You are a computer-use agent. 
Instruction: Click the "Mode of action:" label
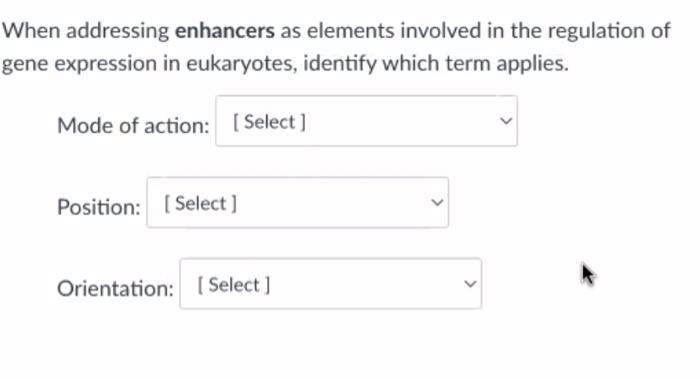pos(133,125)
